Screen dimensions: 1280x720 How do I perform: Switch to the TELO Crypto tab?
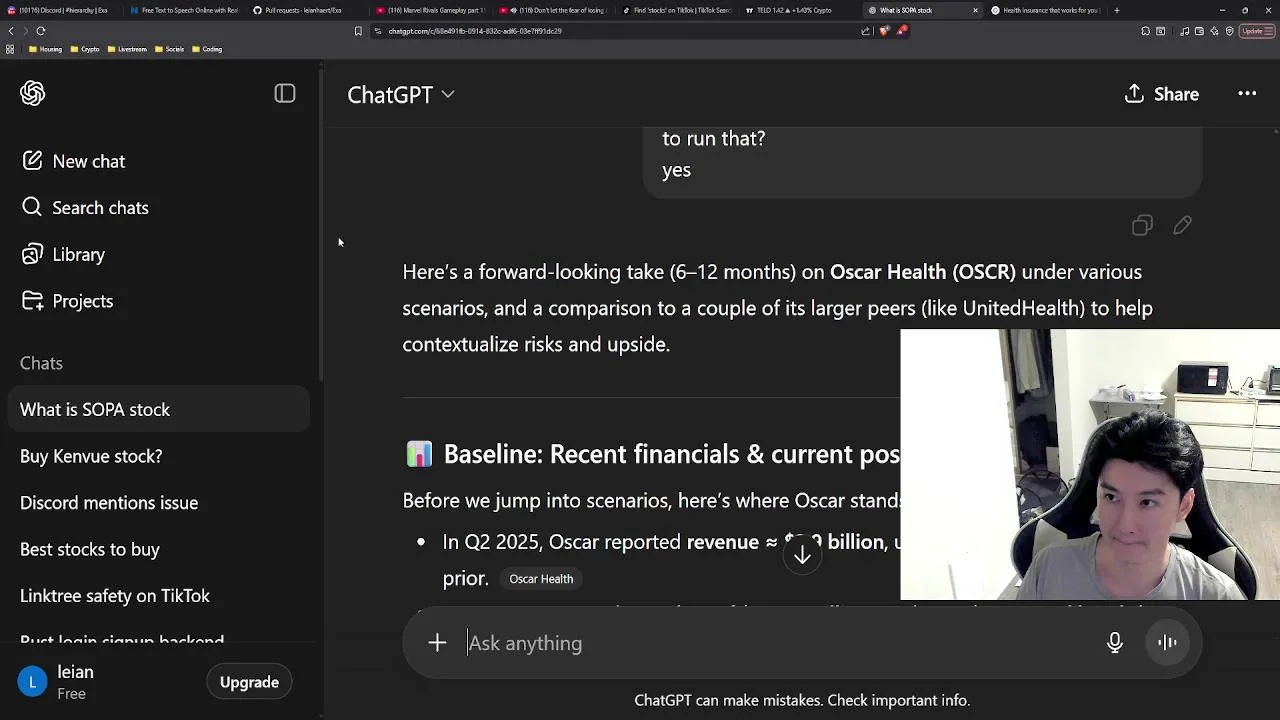800,10
